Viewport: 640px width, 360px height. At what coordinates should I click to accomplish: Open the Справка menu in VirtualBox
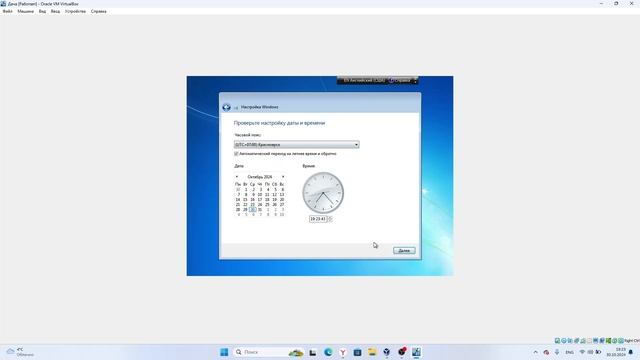click(98, 11)
